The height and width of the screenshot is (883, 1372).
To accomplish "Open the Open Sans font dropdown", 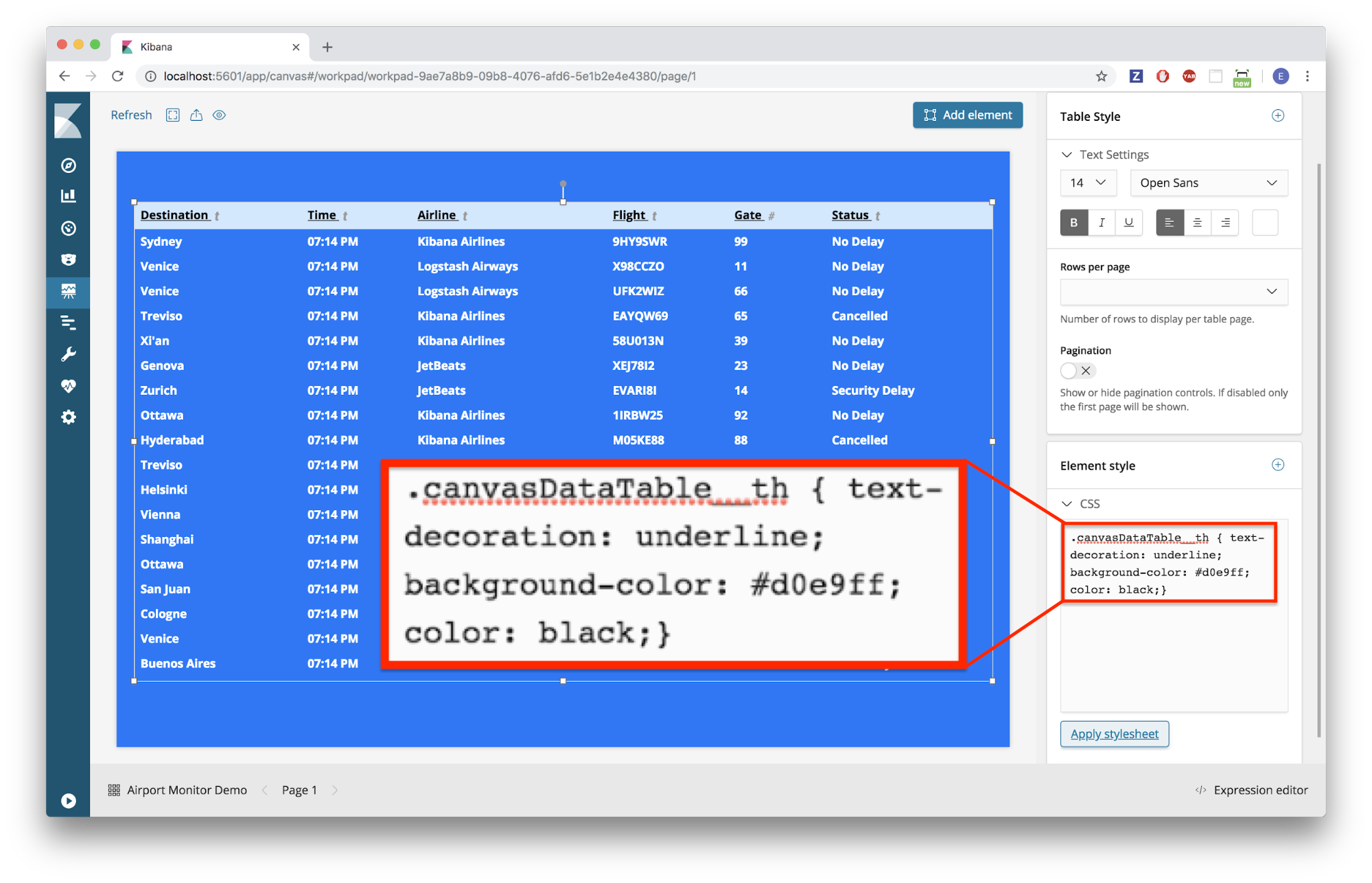I will pos(1209,183).
